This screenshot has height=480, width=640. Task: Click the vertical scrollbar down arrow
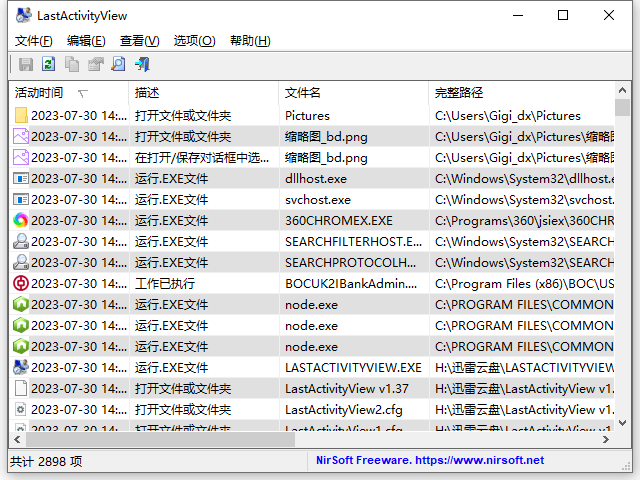point(622,423)
